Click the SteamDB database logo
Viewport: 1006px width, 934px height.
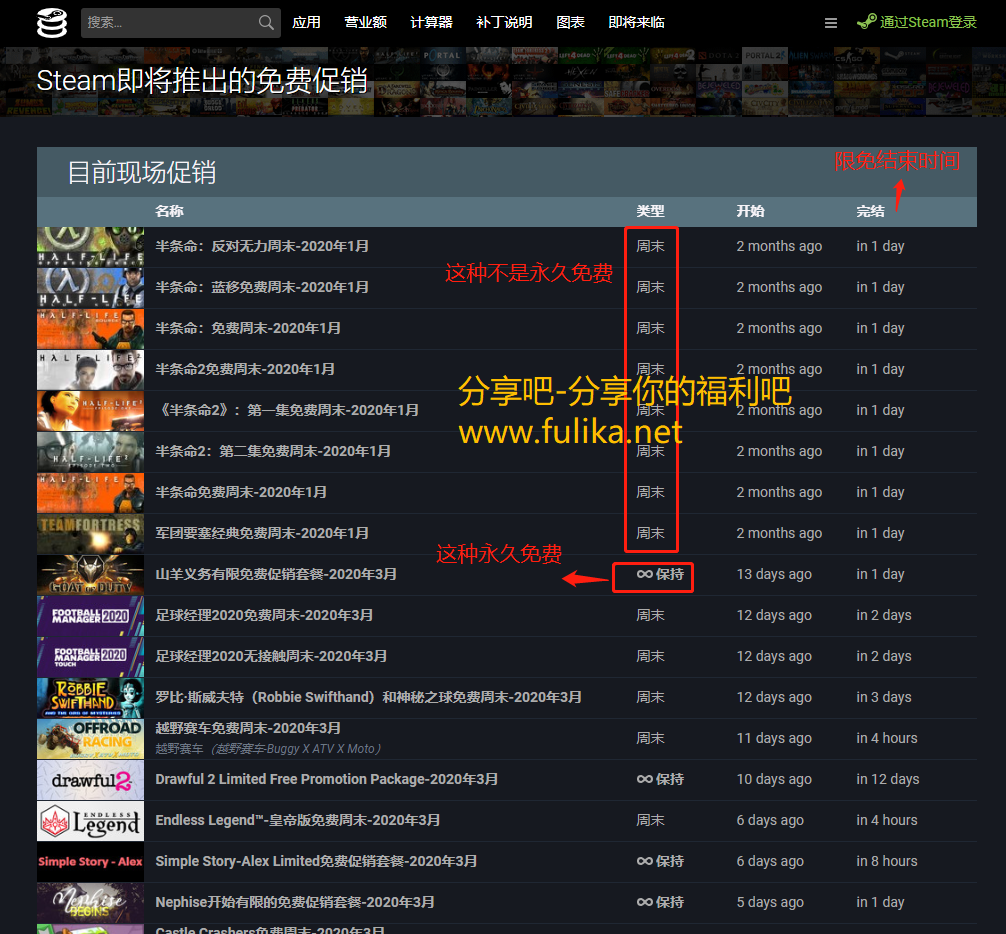[51, 23]
